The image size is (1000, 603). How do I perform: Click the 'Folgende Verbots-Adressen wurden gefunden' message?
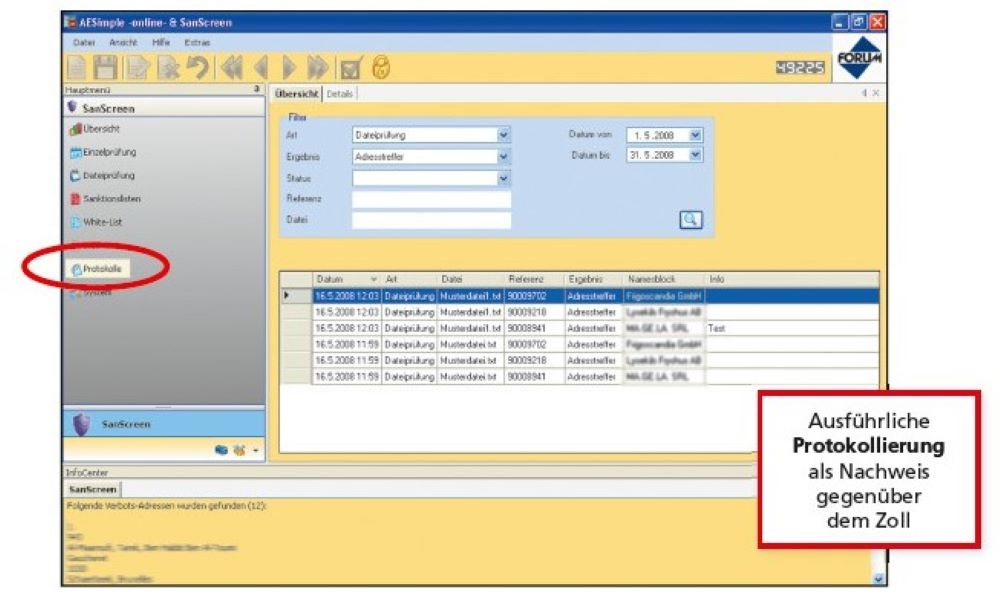[166, 505]
